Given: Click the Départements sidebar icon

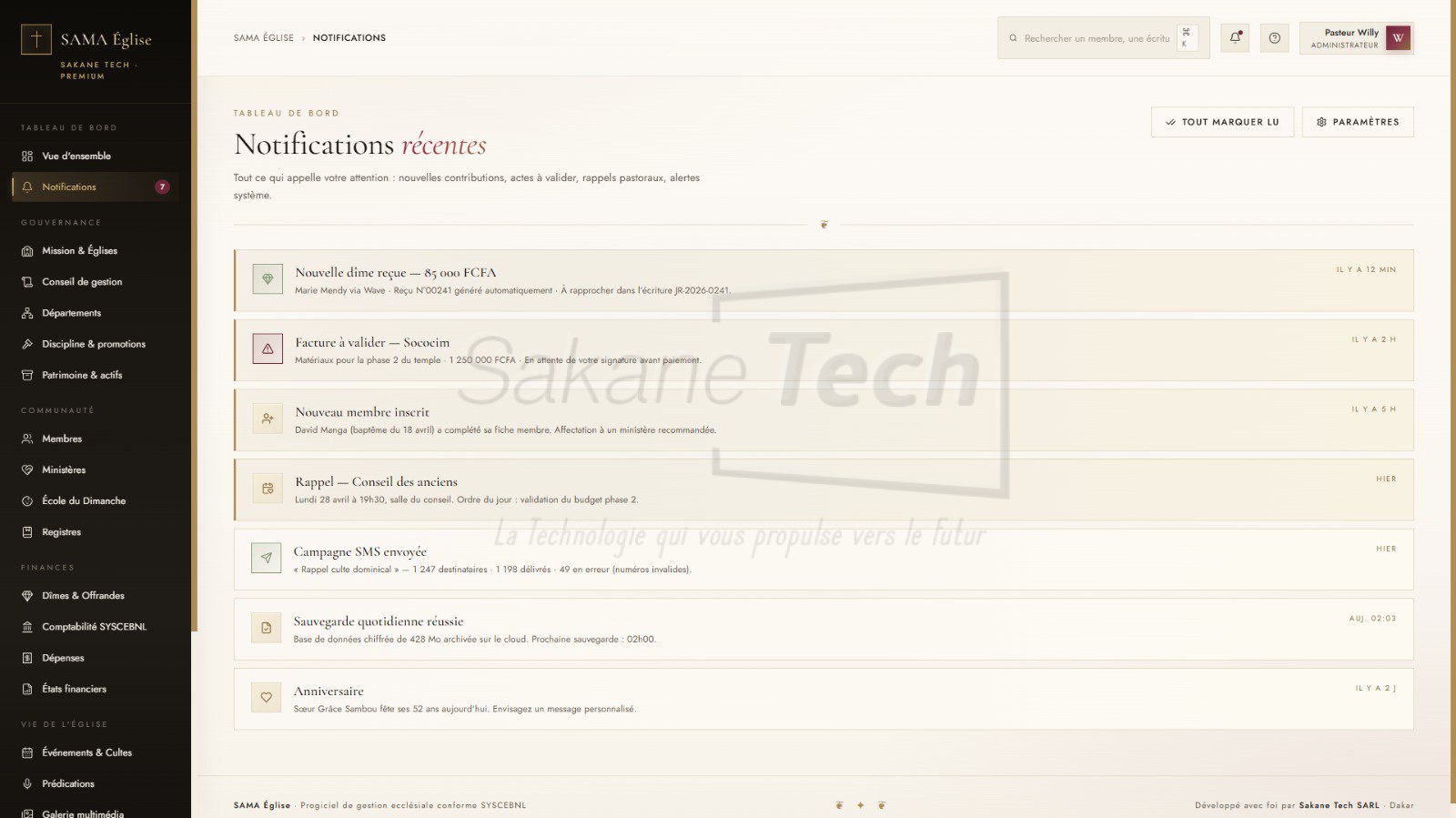Looking at the screenshot, I should (27, 313).
